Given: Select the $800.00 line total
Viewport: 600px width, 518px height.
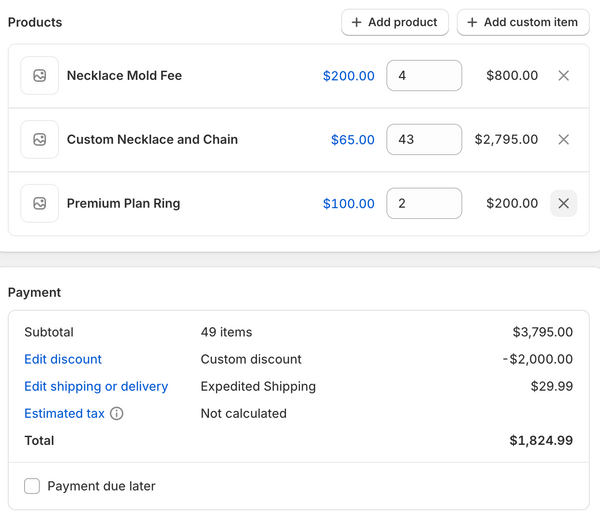Looking at the screenshot, I should [512, 75].
